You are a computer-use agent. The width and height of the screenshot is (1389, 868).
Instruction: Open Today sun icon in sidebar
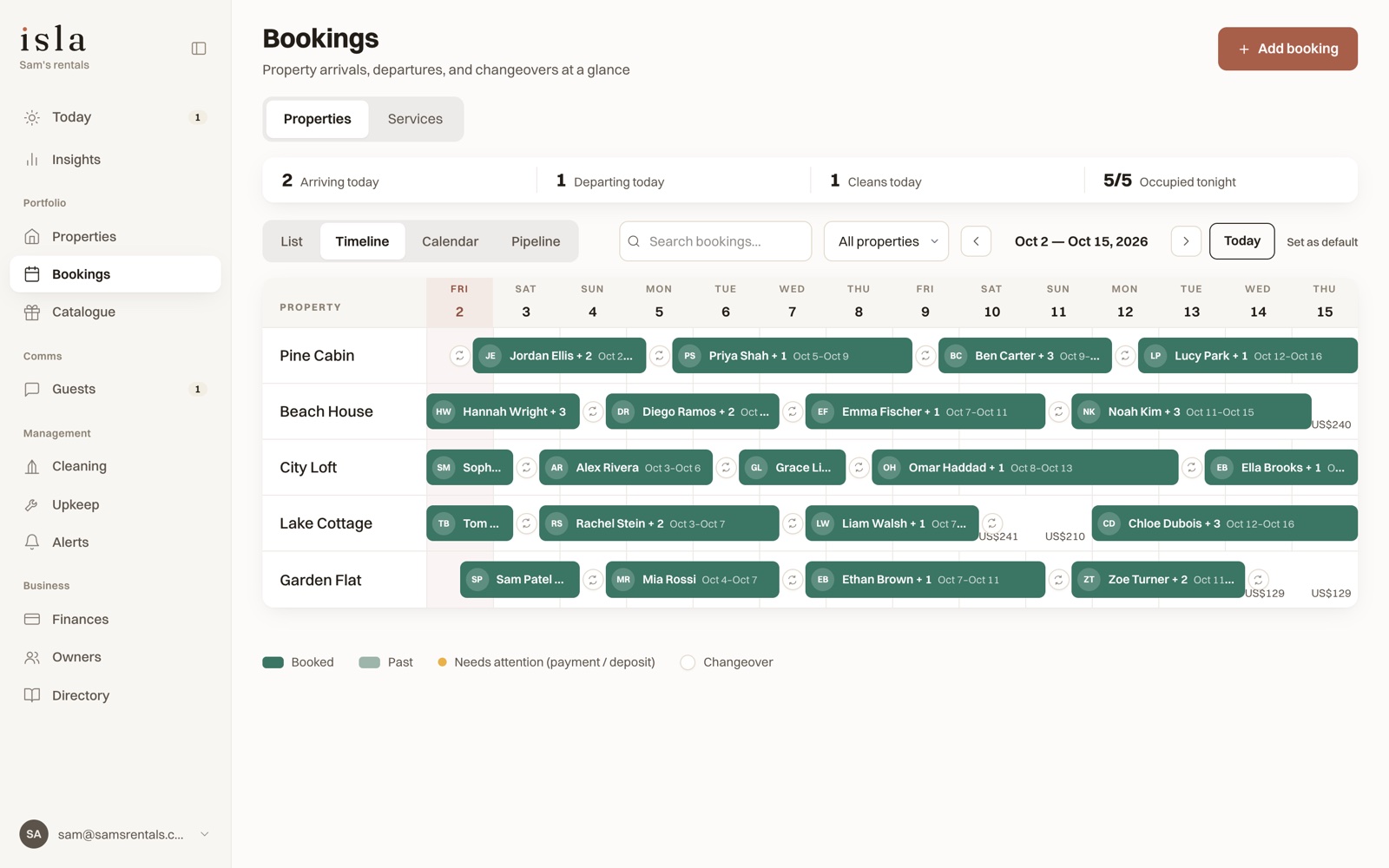[32, 117]
